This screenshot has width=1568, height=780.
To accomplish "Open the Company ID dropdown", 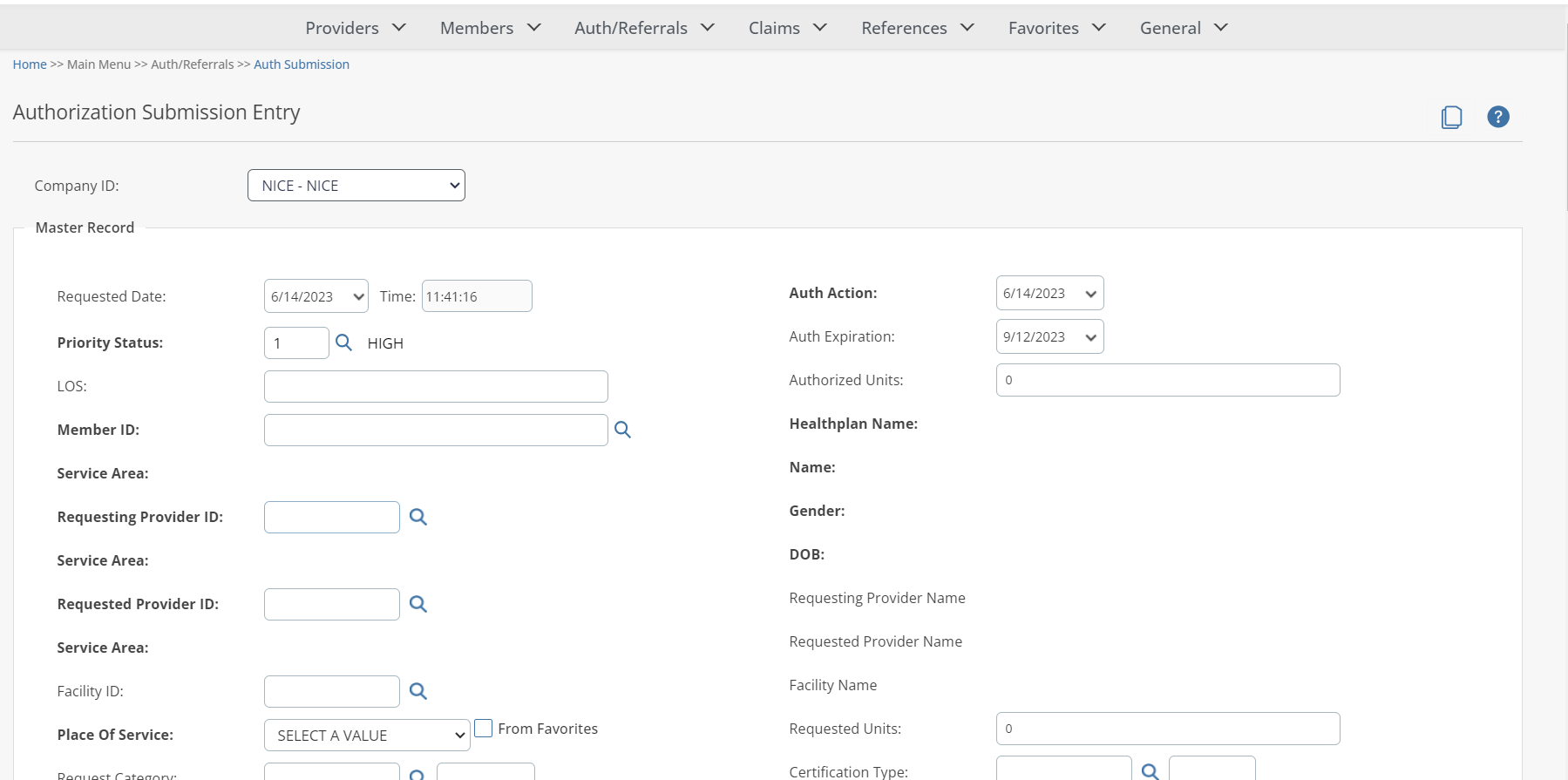I will (356, 186).
